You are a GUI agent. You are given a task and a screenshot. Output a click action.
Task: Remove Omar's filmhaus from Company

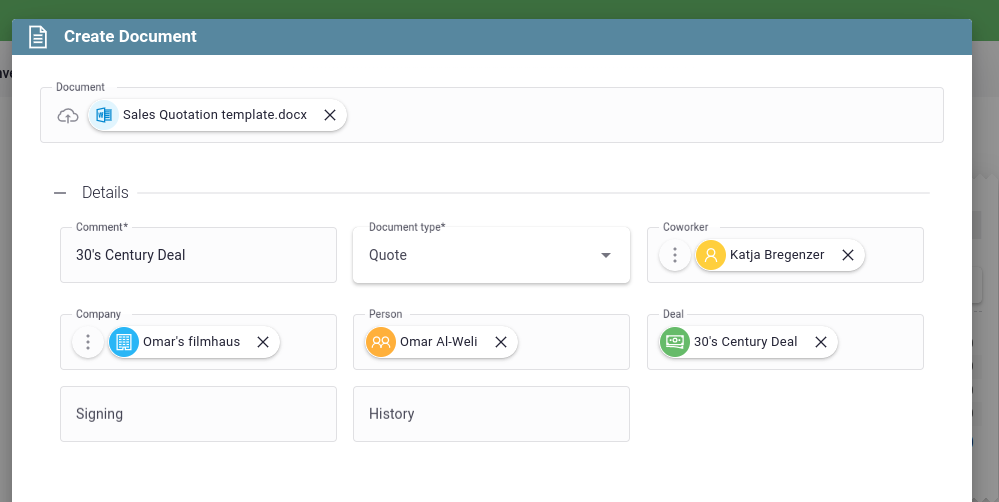pyautogui.click(x=263, y=342)
